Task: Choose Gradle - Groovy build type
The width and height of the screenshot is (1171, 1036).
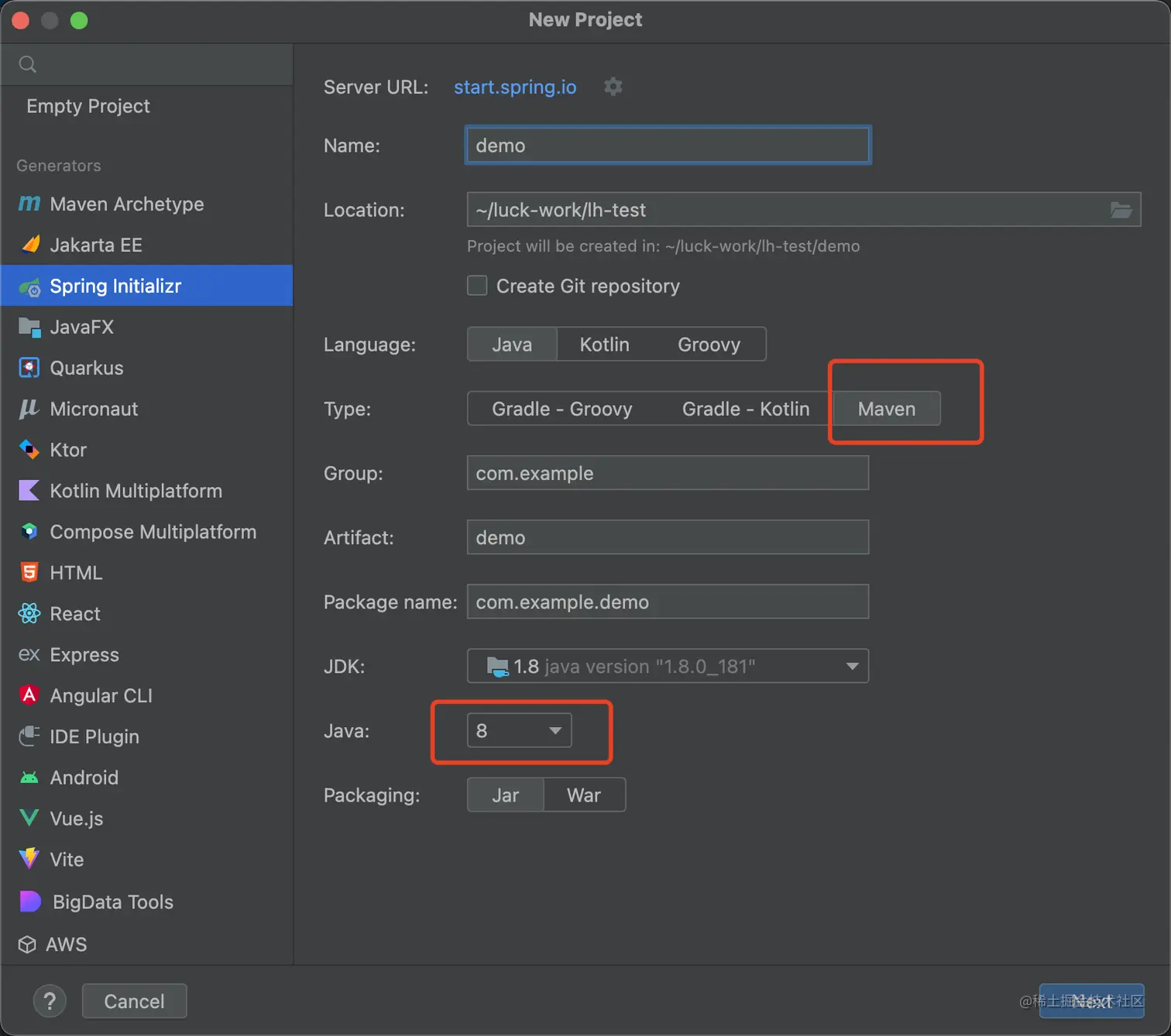Action: (562, 409)
